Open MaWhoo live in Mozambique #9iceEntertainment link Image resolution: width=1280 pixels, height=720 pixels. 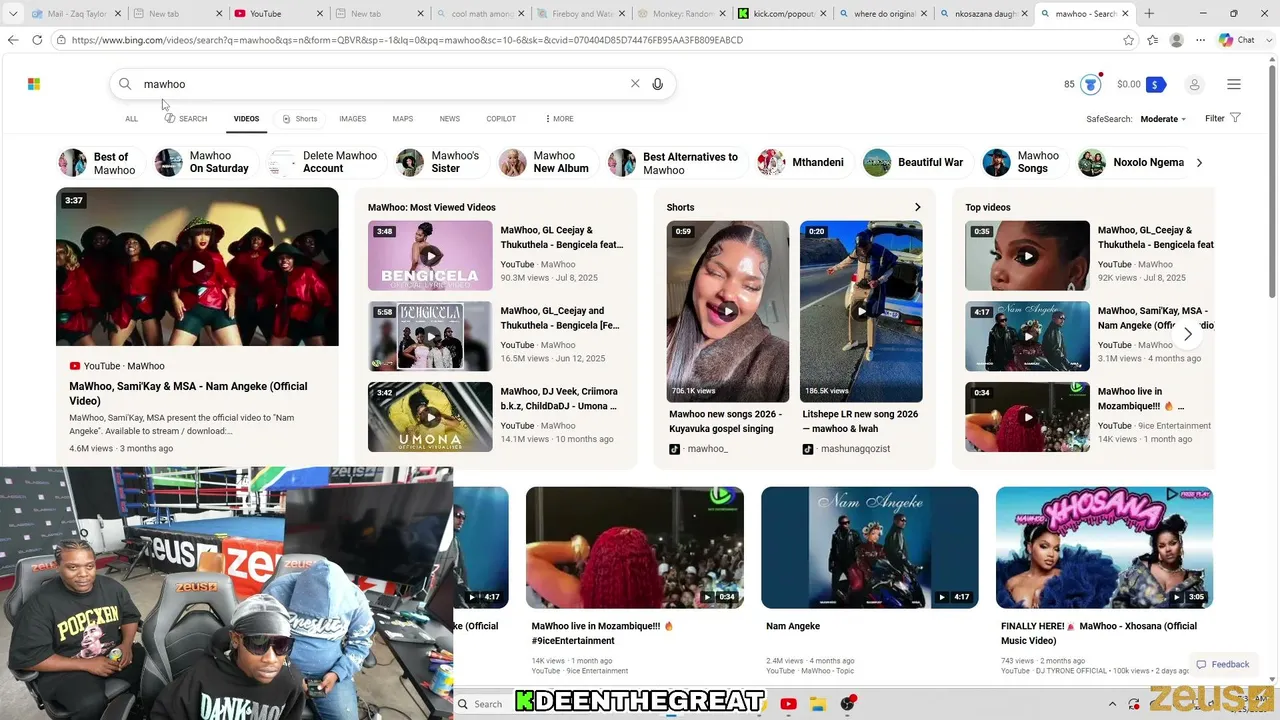[x=602, y=633]
